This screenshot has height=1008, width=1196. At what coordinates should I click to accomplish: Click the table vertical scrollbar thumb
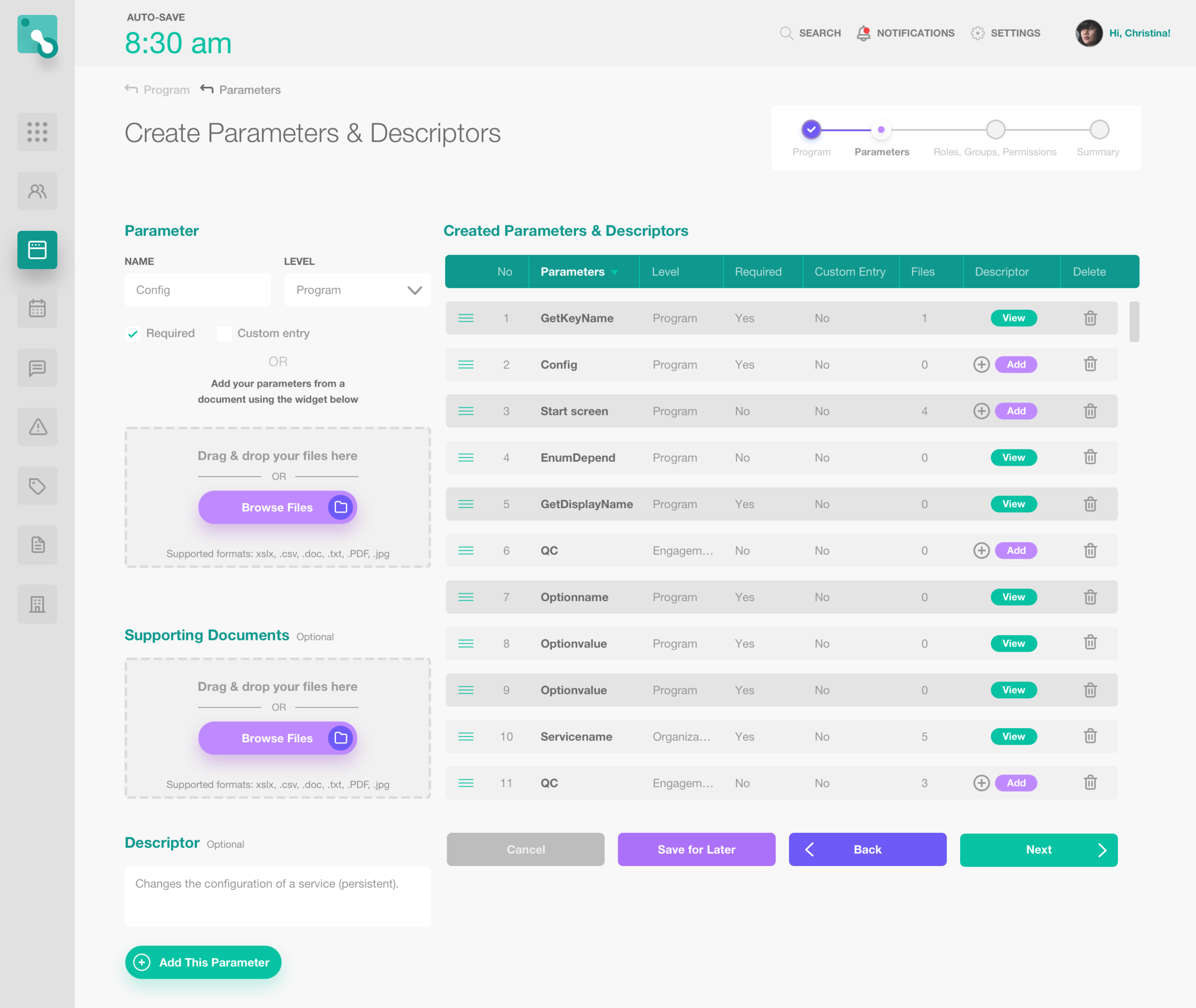(1134, 322)
